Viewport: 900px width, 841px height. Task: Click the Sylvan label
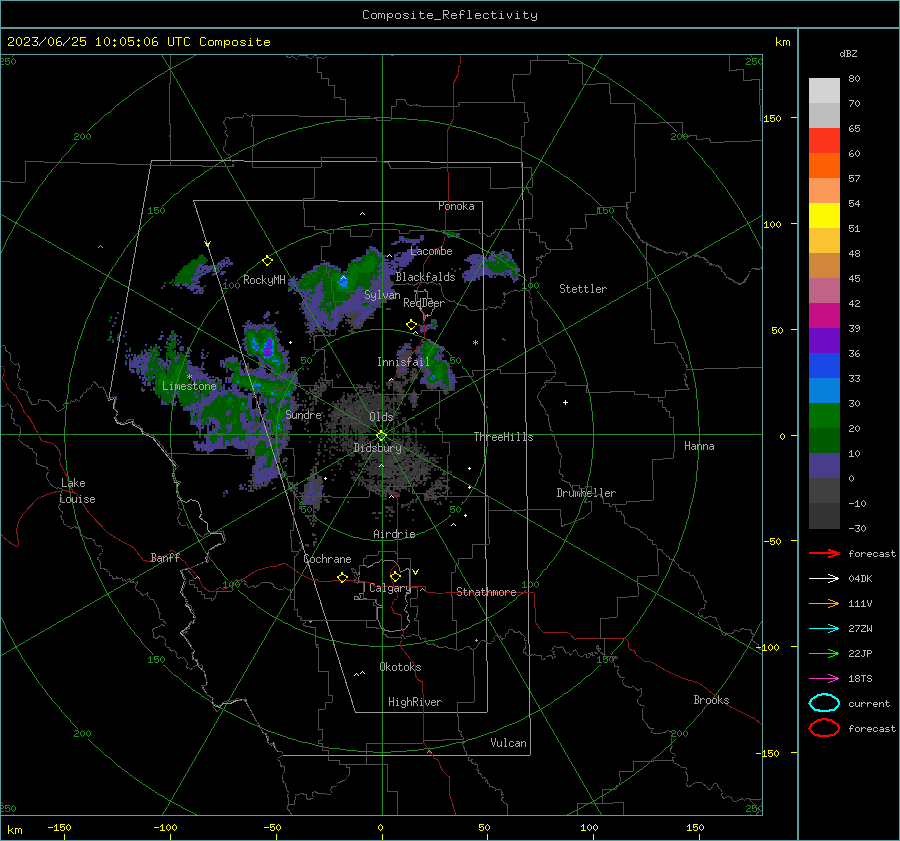click(x=382, y=295)
